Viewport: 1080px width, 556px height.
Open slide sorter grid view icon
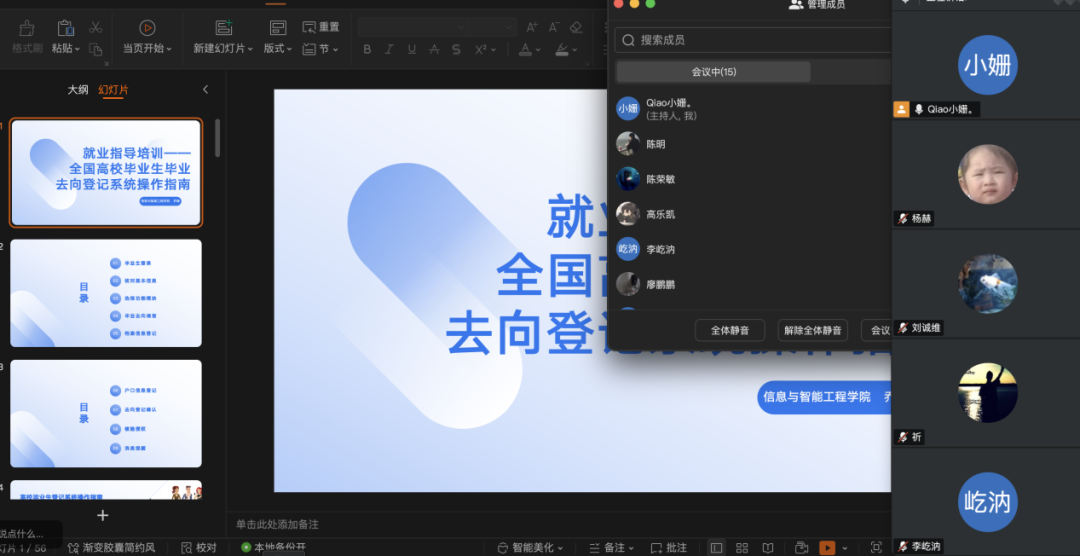[743, 548]
